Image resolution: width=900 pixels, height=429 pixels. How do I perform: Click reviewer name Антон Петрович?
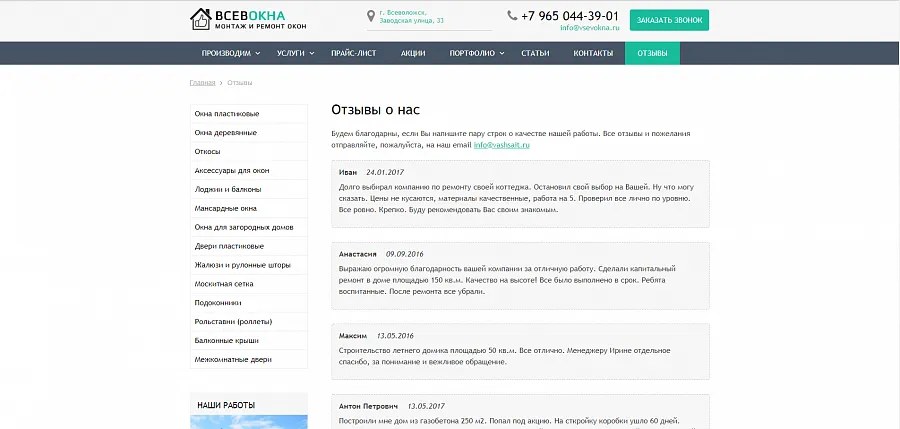coord(368,407)
